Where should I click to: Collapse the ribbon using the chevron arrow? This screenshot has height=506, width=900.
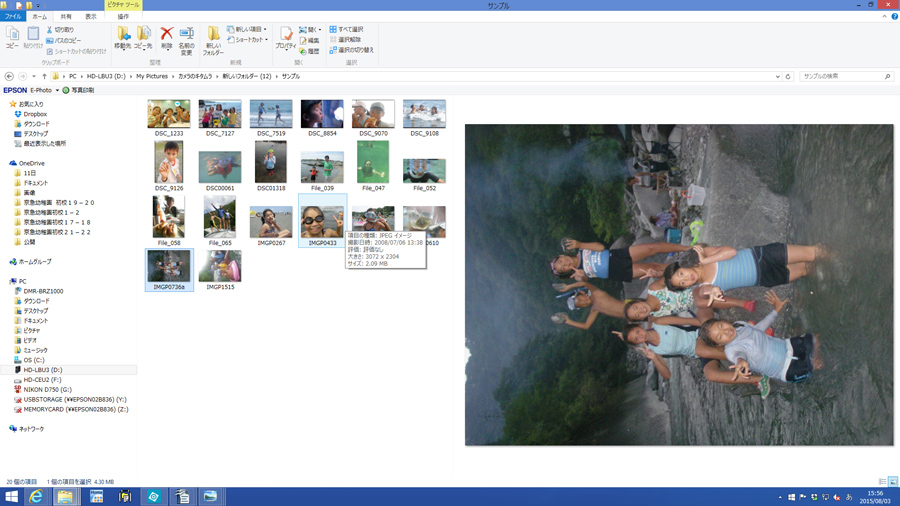(x=884, y=17)
